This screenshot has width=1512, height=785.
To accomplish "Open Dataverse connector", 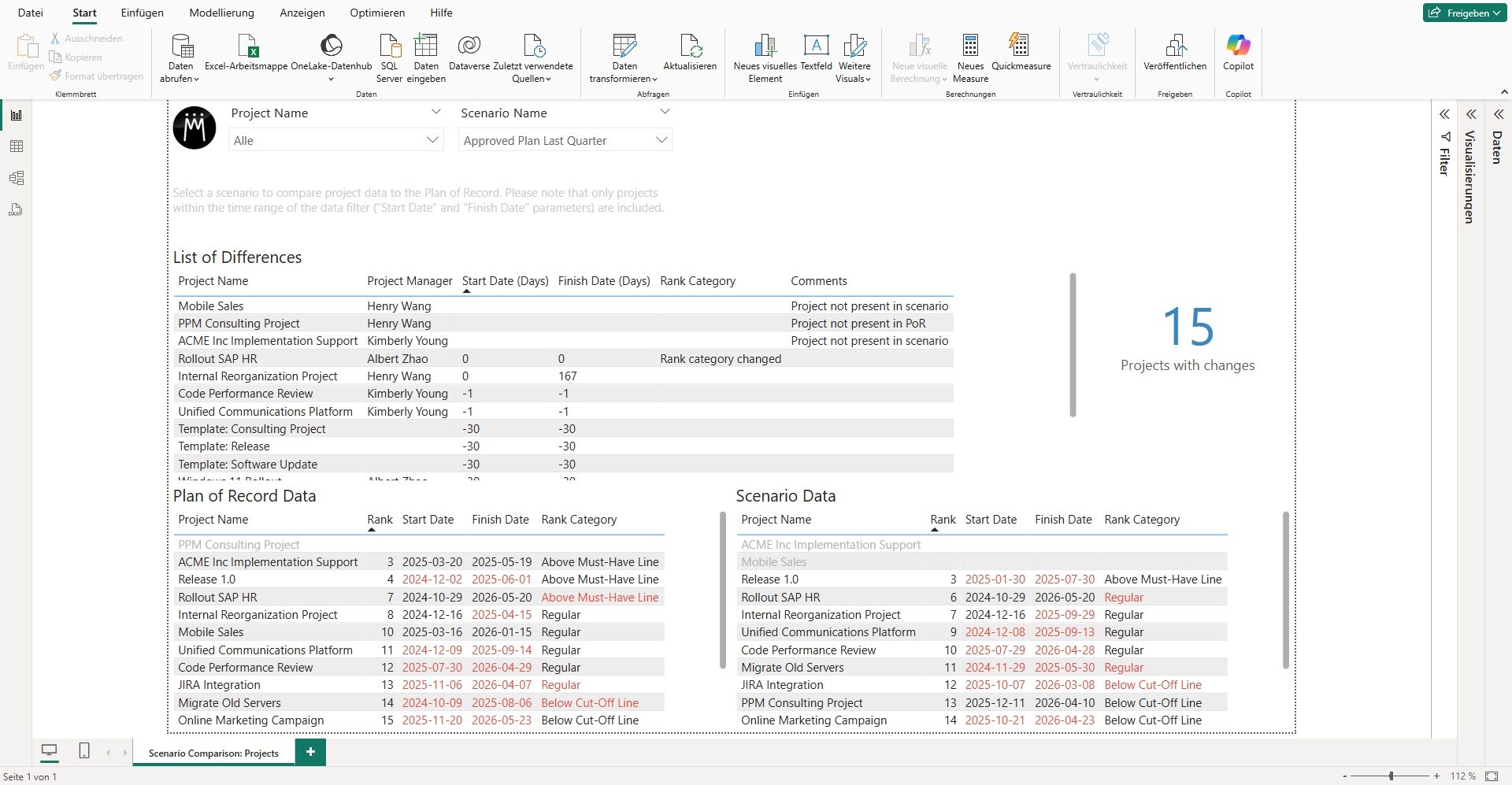I will pos(469,54).
